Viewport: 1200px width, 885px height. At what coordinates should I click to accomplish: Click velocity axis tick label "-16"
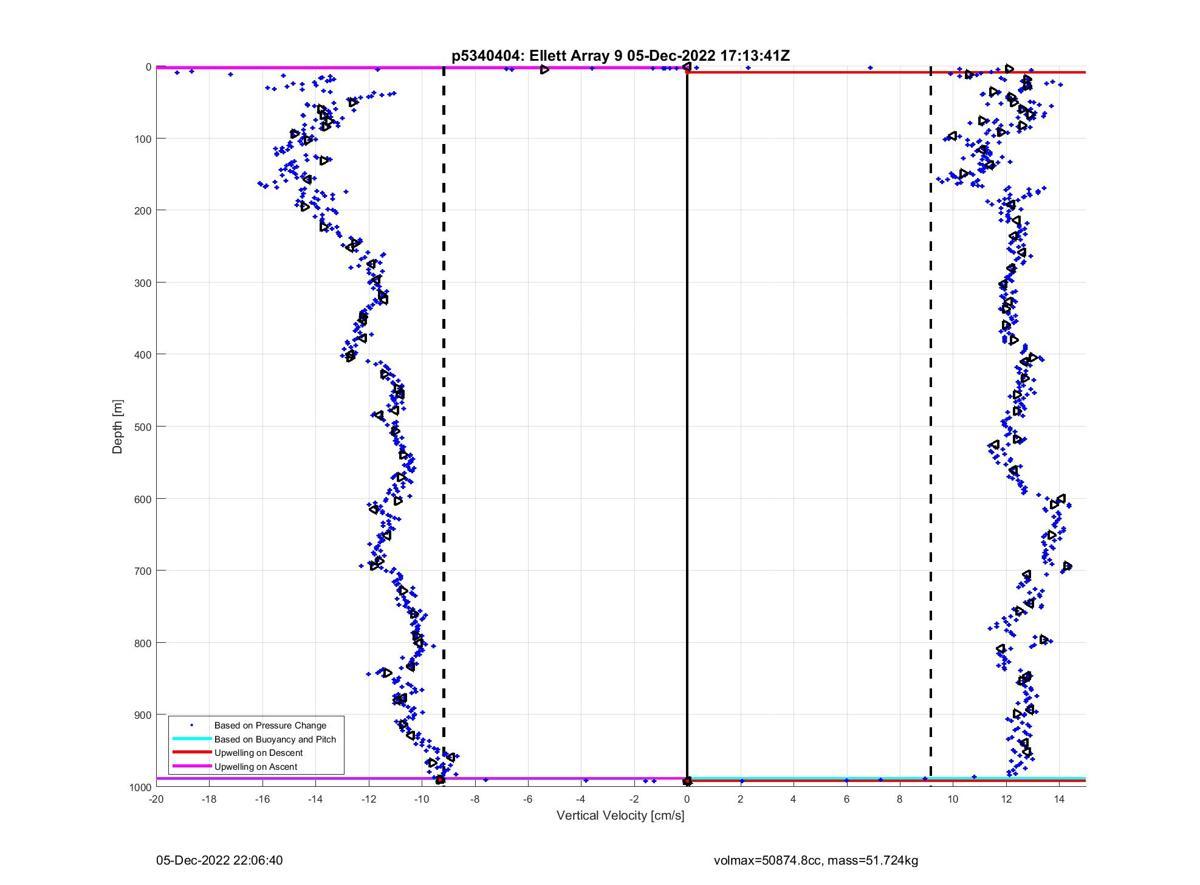tap(262, 799)
